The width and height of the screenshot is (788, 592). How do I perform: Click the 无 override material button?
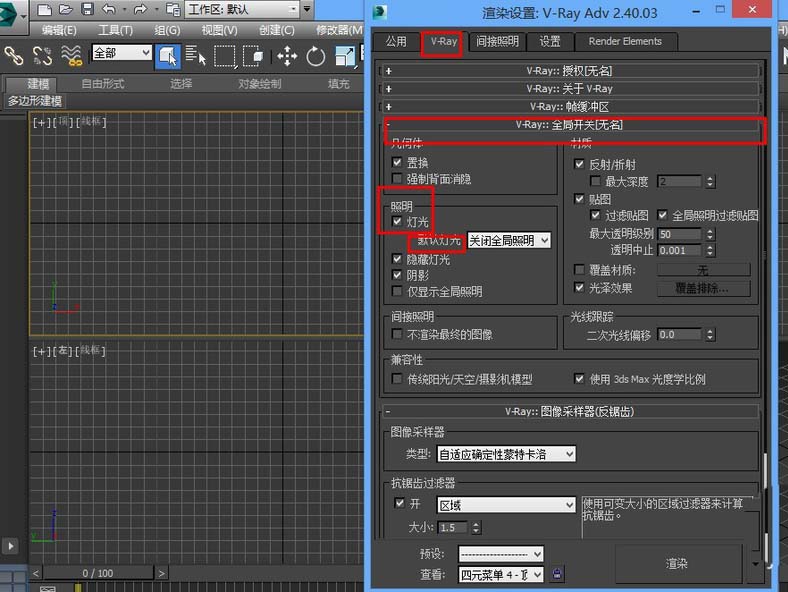tap(703, 270)
